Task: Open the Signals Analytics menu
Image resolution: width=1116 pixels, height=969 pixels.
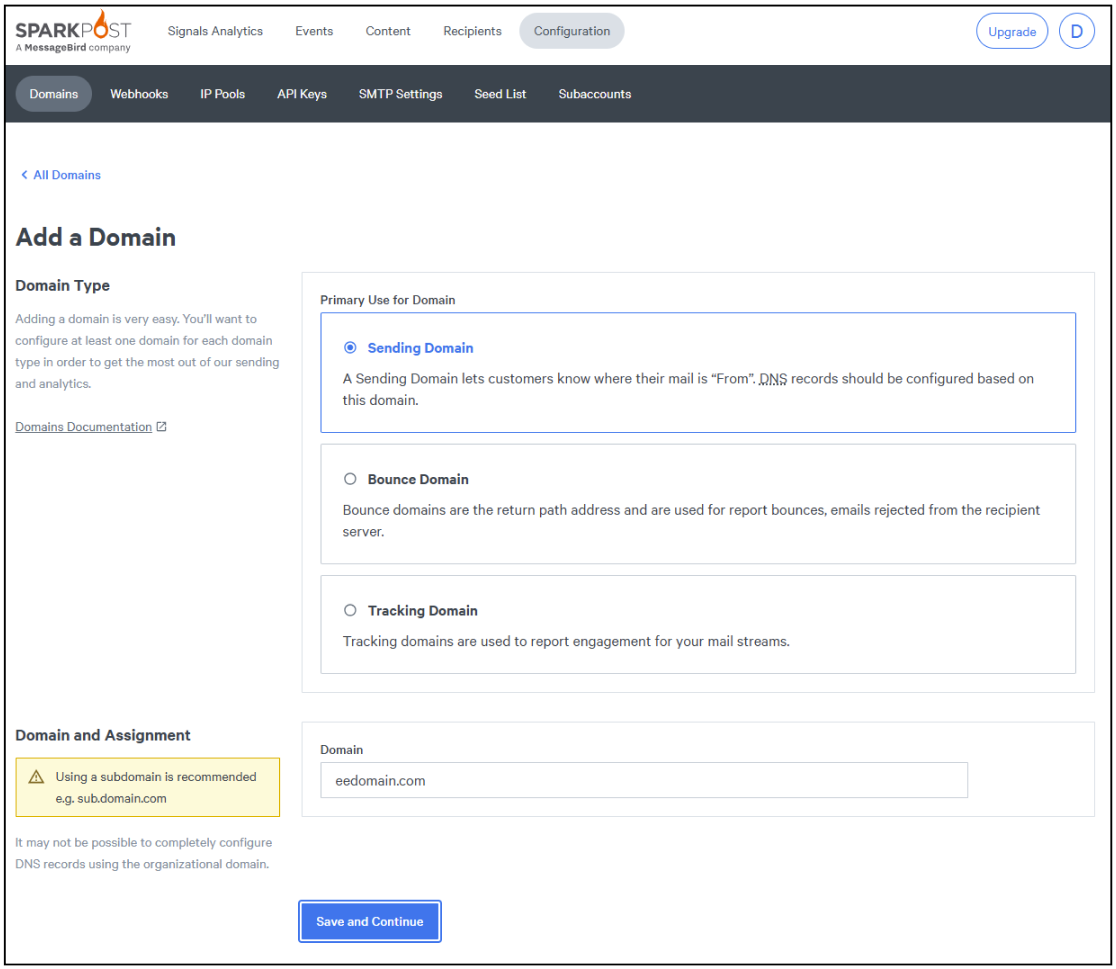Action: (x=215, y=31)
